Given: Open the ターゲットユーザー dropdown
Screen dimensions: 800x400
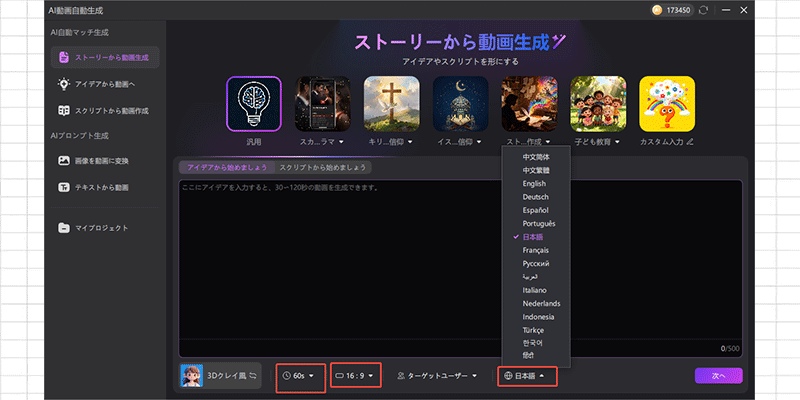Looking at the screenshot, I should (x=438, y=376).
